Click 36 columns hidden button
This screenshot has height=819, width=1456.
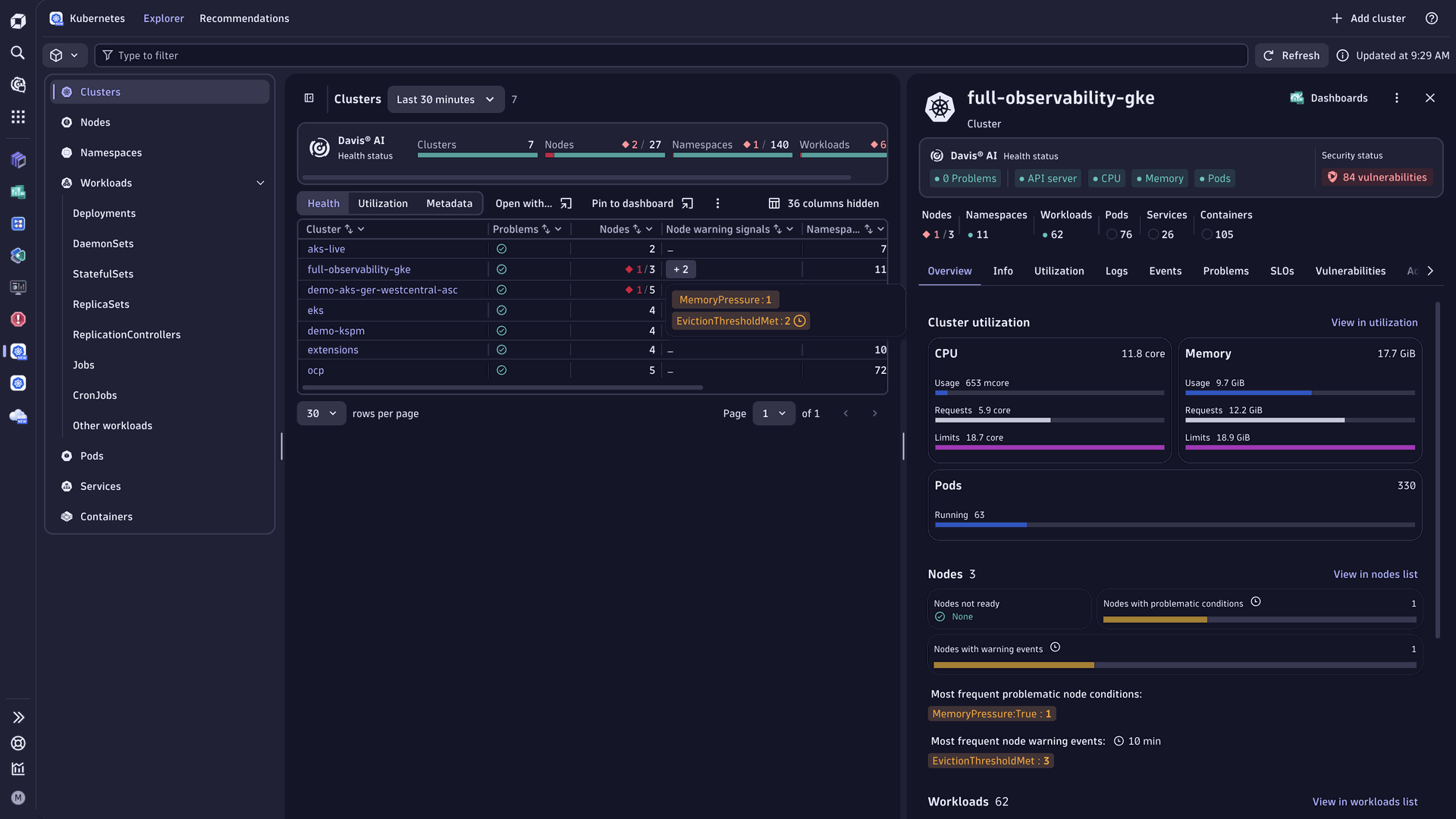point(824,203)
